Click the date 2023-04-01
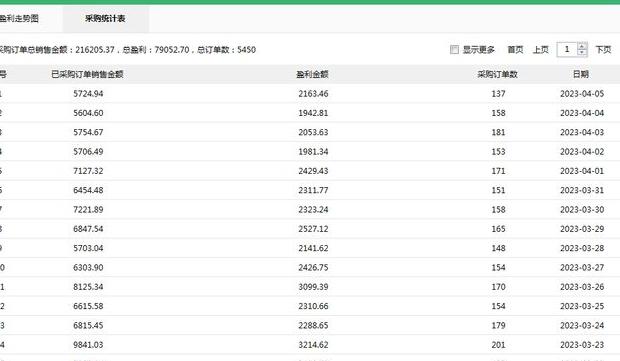The height and width of the screenshot is (361, 620). coord(582,171)
